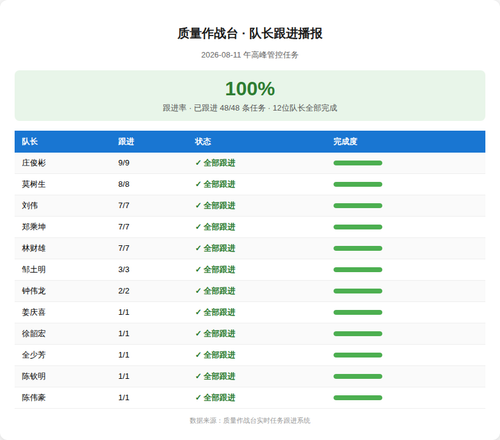Click the 7/7 count for 郑乘坤
This screenshot has width=500, height=440.
(x=124, y=227)
